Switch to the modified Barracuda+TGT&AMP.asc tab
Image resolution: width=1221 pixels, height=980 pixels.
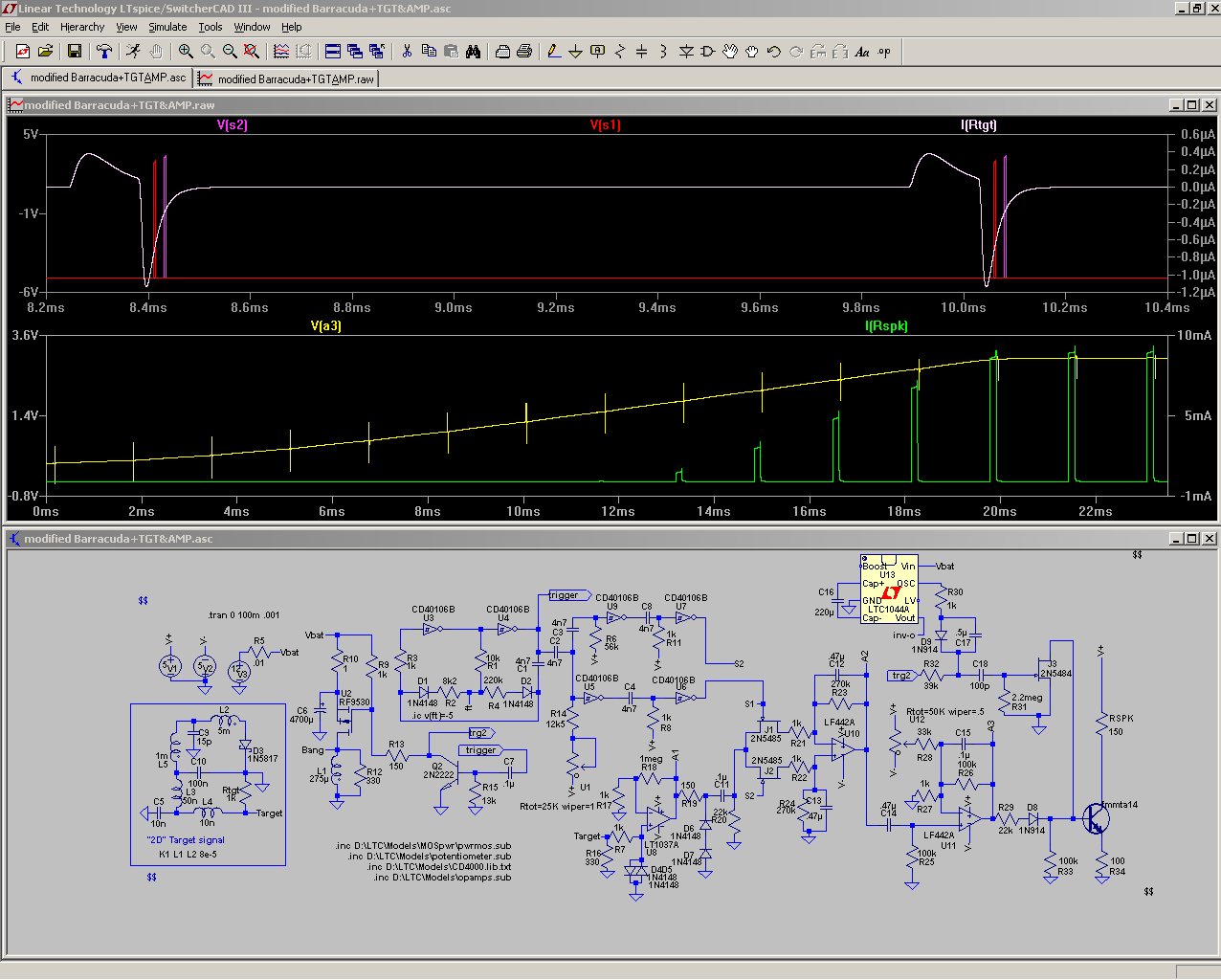[x=99, y=78]
